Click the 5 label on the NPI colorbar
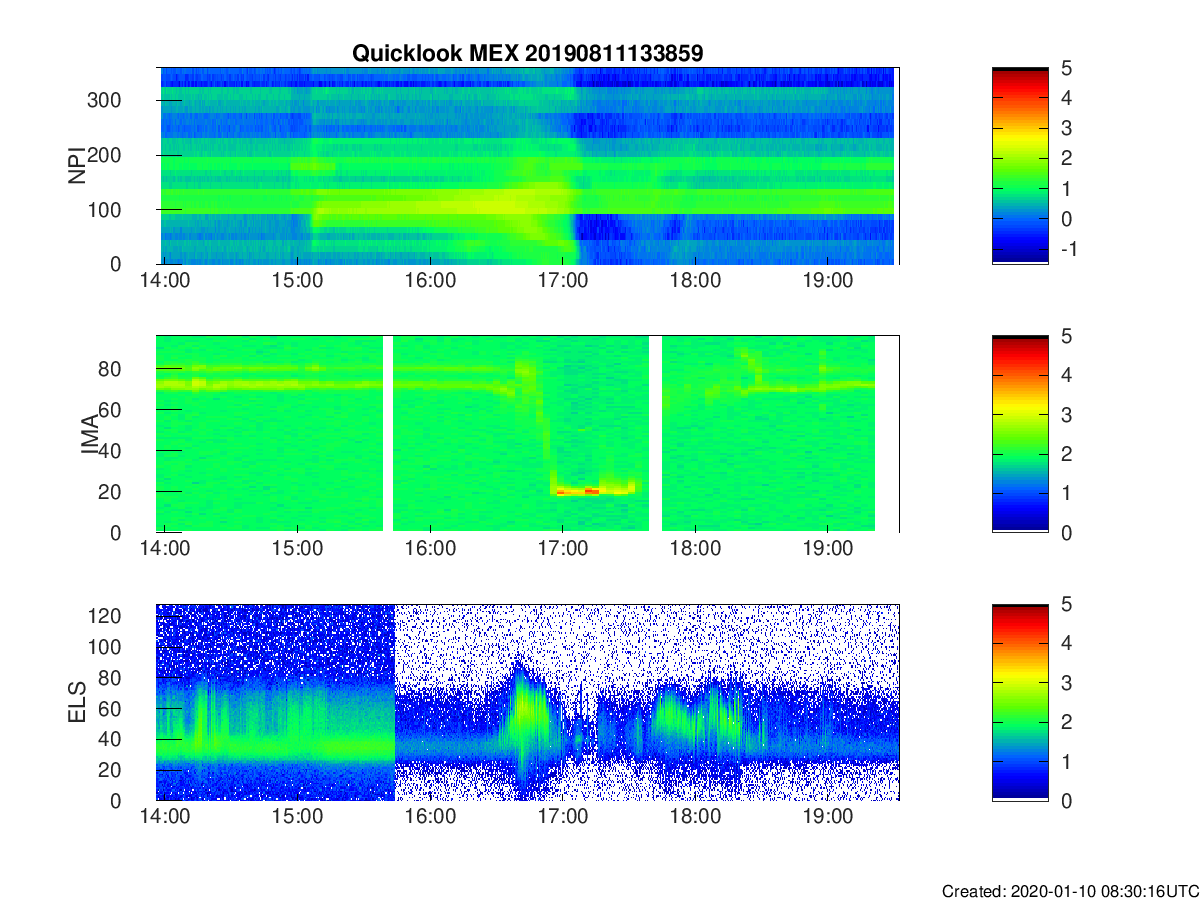1200x900 pixels. click(x=1067, y=69)
